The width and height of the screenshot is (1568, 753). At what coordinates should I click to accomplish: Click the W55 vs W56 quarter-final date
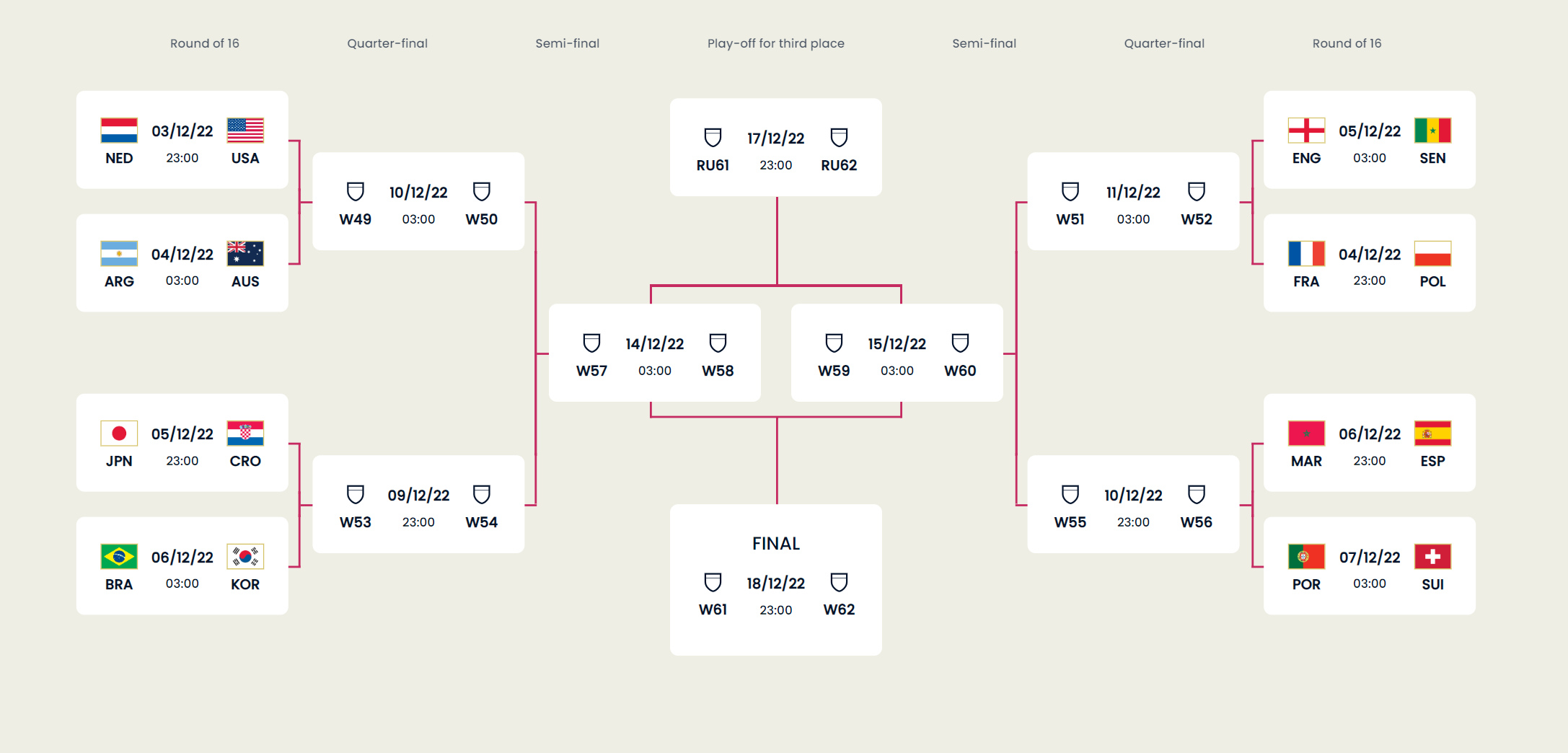click(1133, 496)
